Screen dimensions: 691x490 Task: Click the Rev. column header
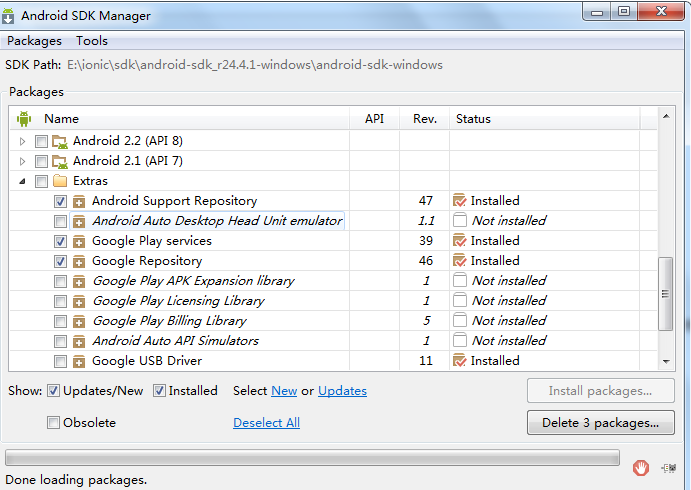coord(425,119)
